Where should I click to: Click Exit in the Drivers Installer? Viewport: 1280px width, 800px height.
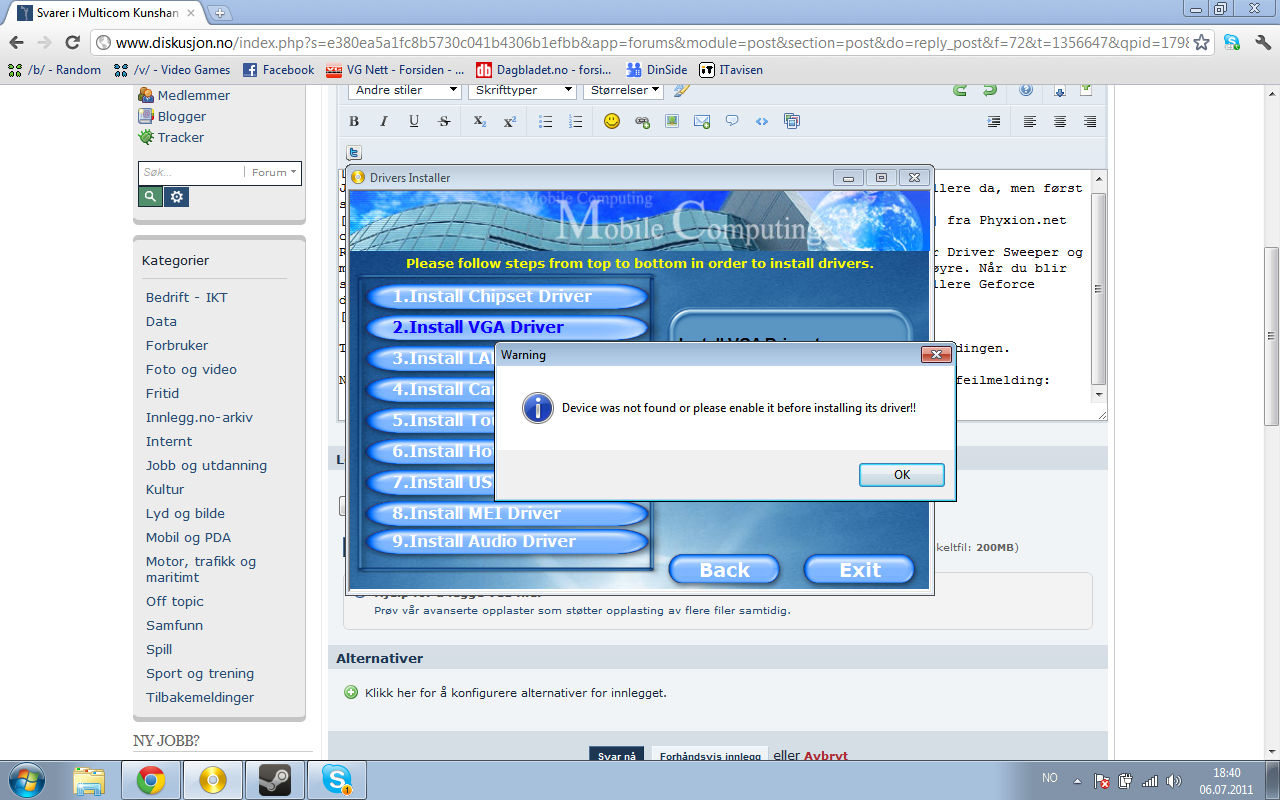[860, 570]
